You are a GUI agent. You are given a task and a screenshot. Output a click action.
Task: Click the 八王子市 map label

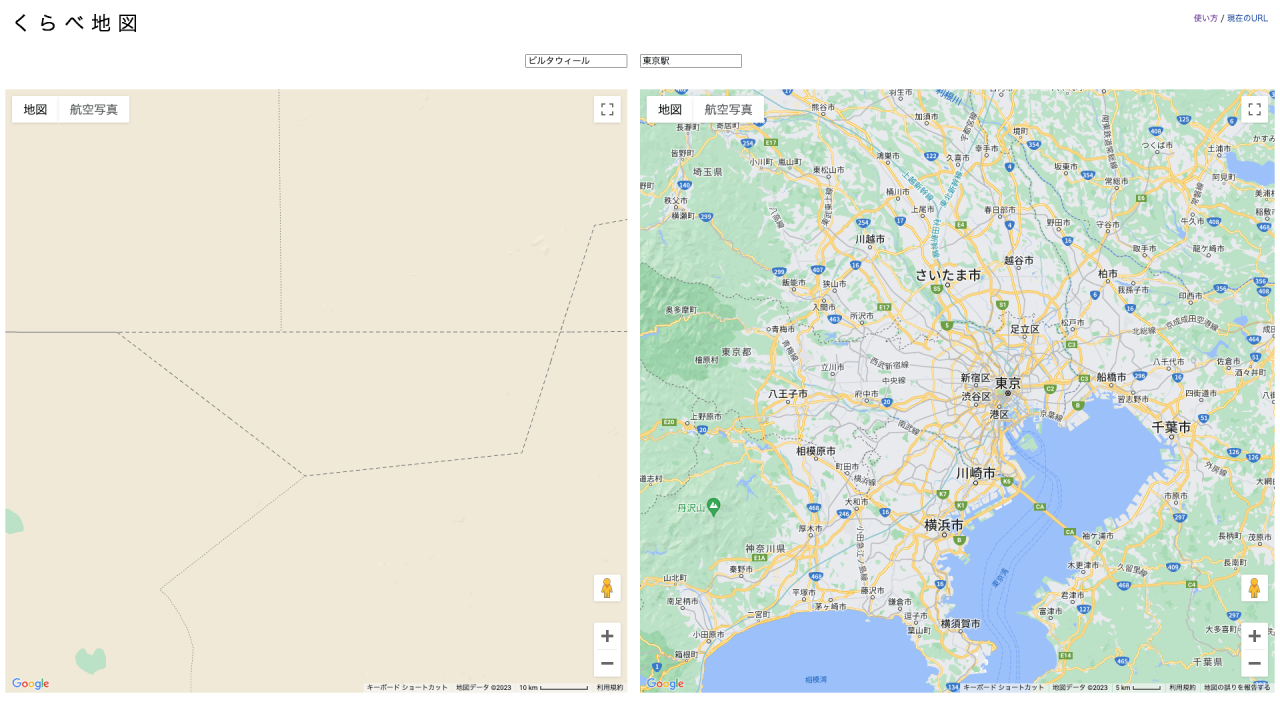(x=788, y=394)
